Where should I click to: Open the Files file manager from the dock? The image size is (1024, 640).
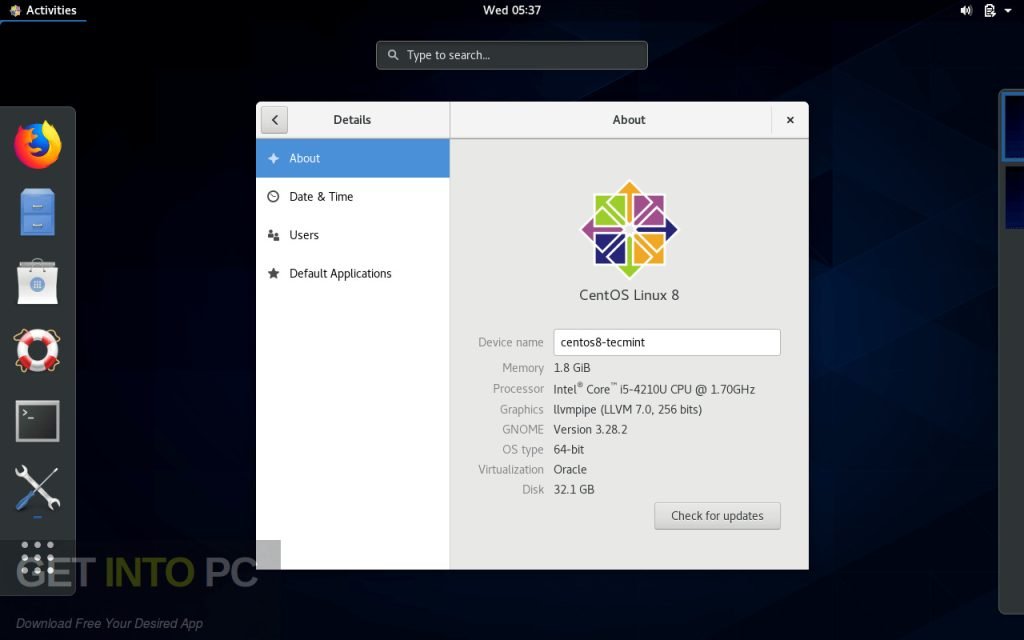[37, 212]
